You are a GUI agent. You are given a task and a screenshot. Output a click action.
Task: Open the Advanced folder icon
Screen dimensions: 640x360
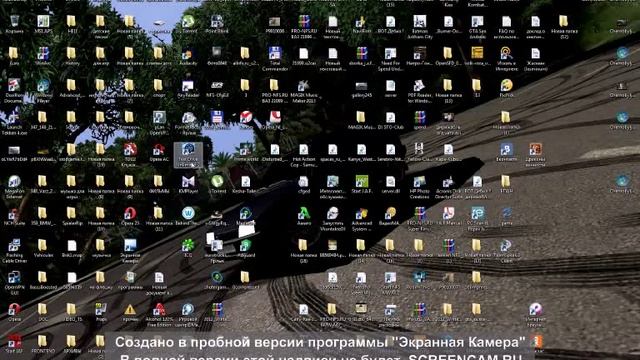click(x=72, y=88)
